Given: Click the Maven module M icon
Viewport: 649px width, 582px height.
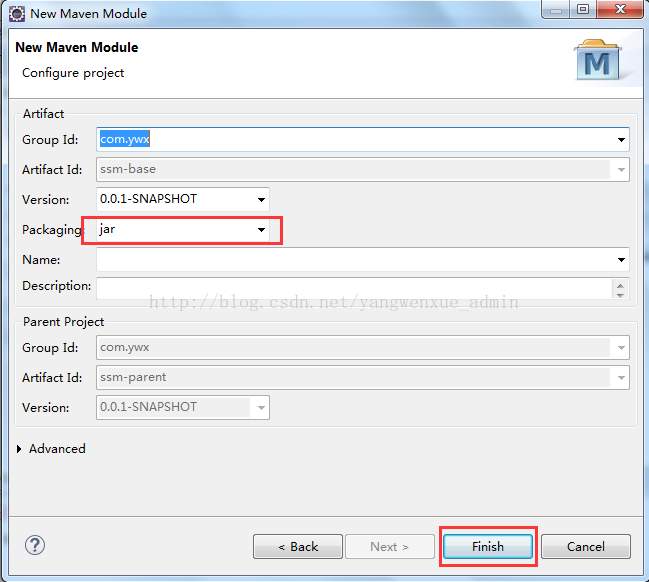Looking at the screenshot, I should [x=598, y=60].
